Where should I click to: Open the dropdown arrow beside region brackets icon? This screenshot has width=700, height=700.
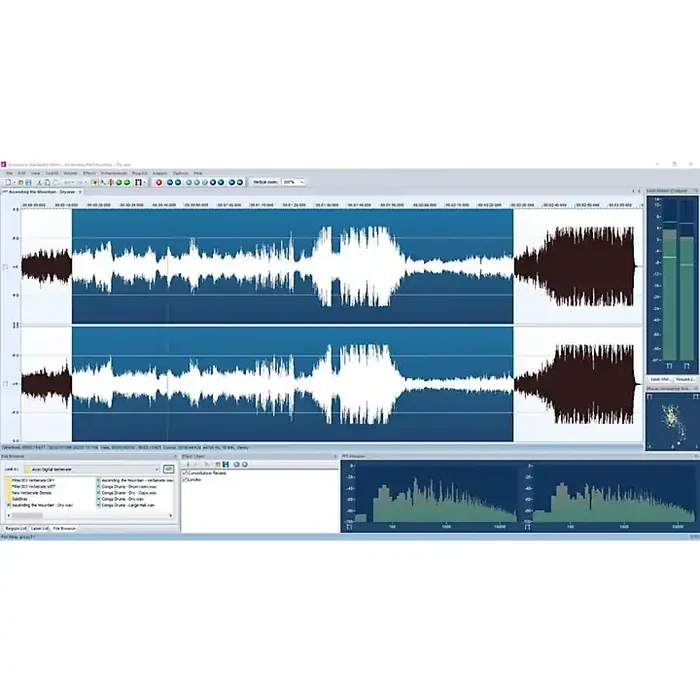(x=145, y=182)
